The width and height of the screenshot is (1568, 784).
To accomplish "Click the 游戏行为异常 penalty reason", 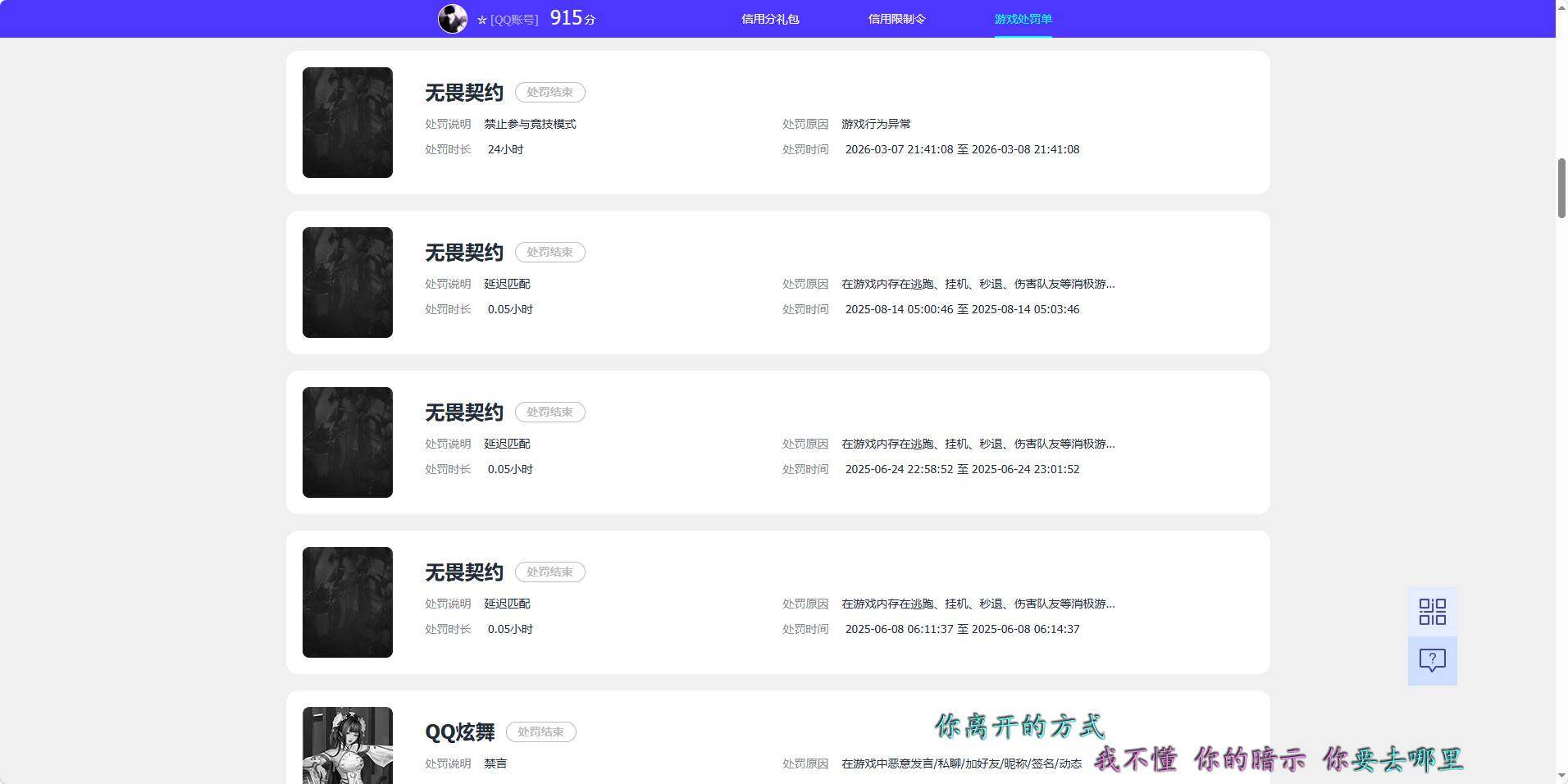I will [x=876, y=124].
